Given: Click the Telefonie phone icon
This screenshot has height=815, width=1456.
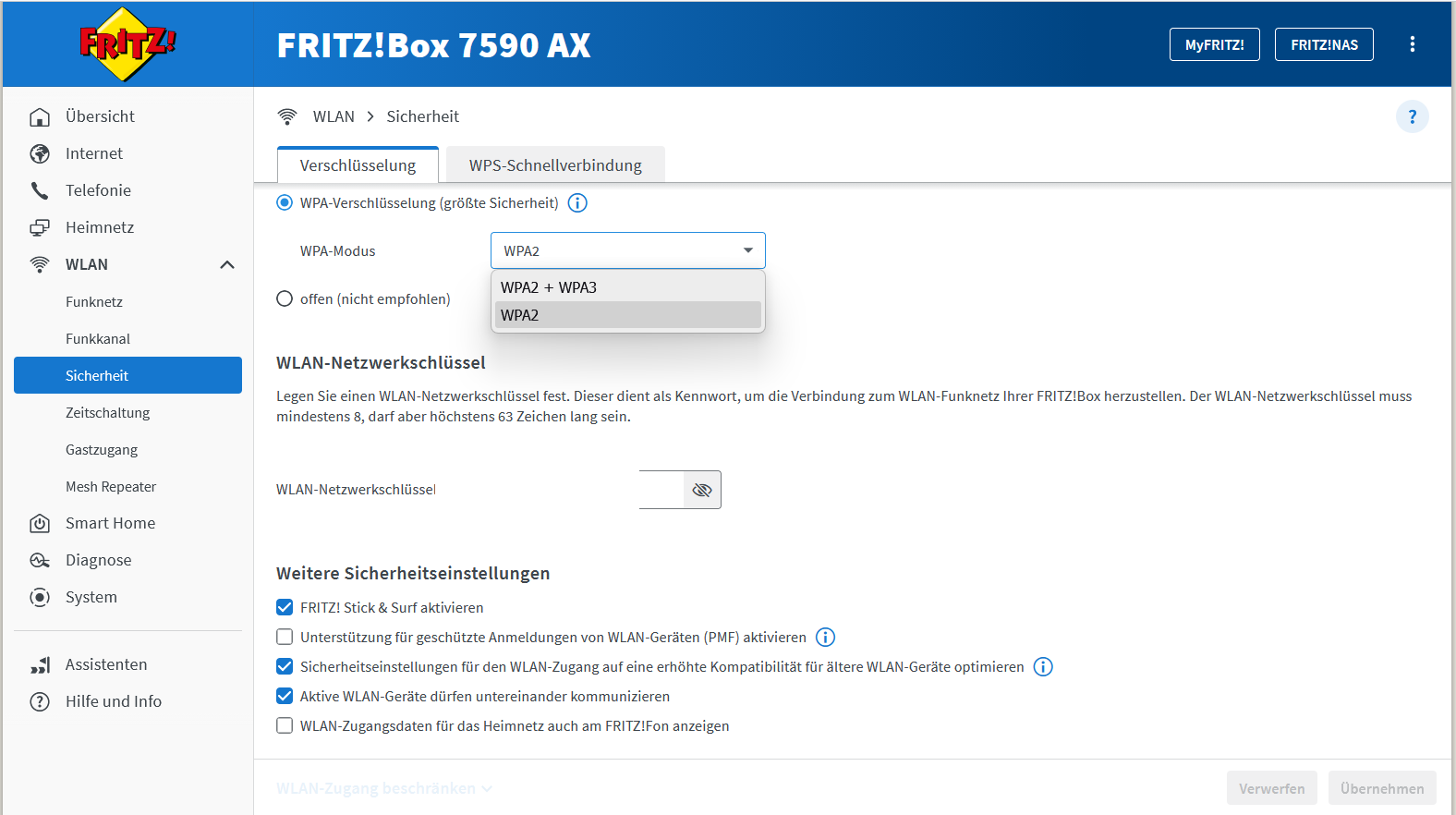Looking at the screenshot, I should pyautogui.click(x=40, y=190).
